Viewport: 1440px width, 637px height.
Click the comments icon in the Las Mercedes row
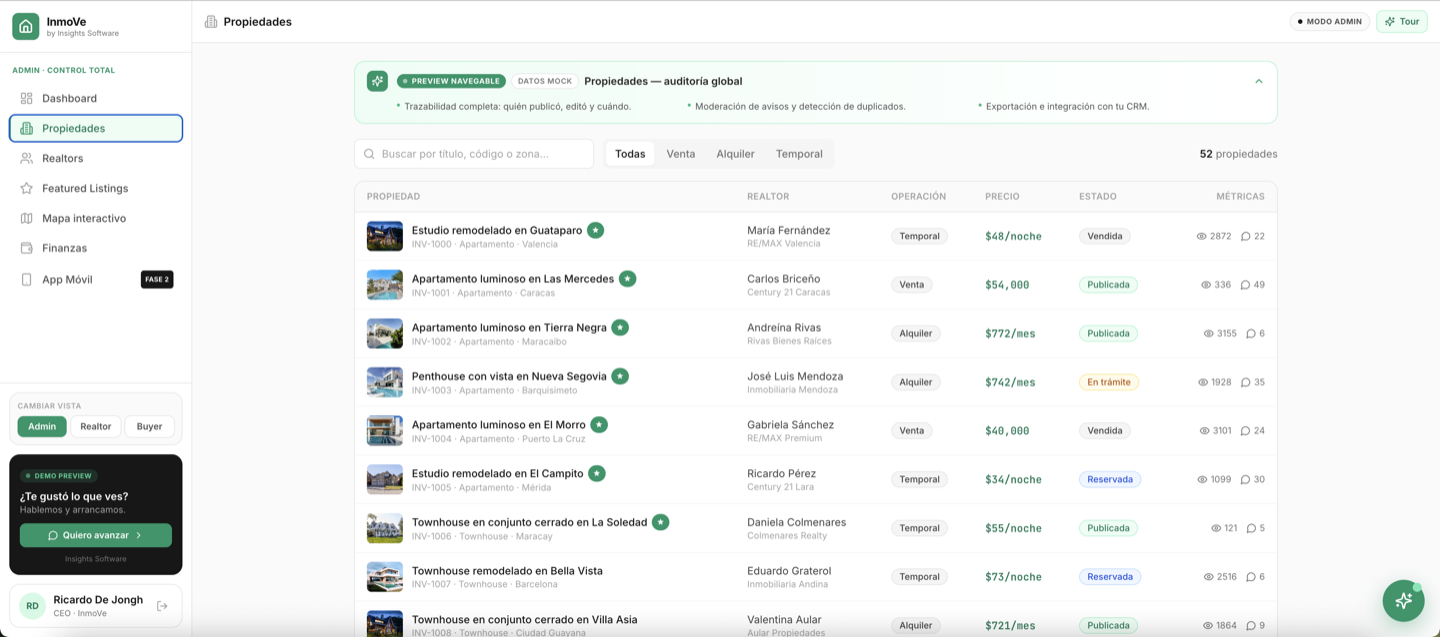click(1245, 285)
